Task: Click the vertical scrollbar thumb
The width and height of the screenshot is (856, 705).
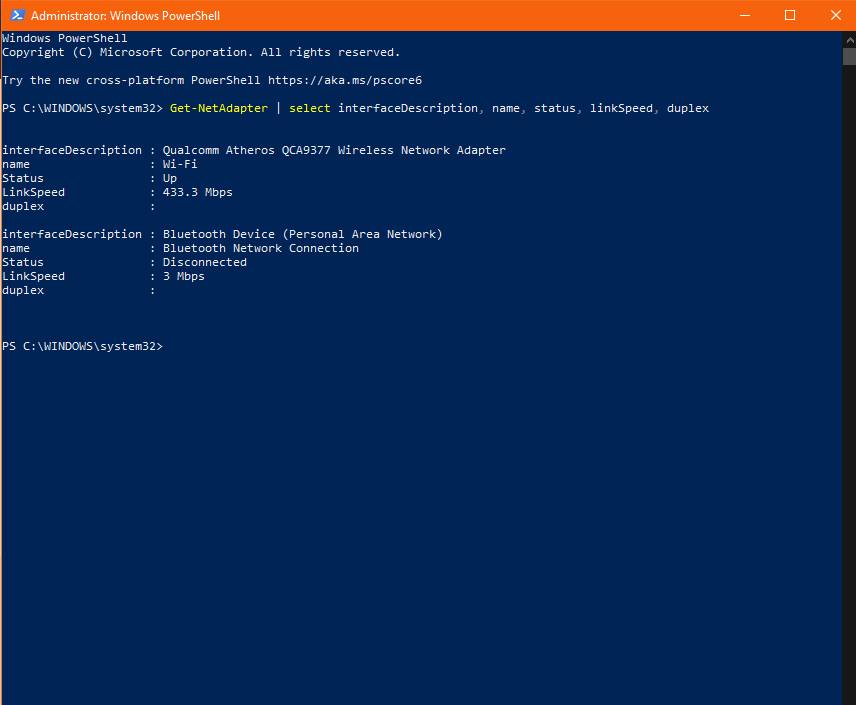Action: 849,56
